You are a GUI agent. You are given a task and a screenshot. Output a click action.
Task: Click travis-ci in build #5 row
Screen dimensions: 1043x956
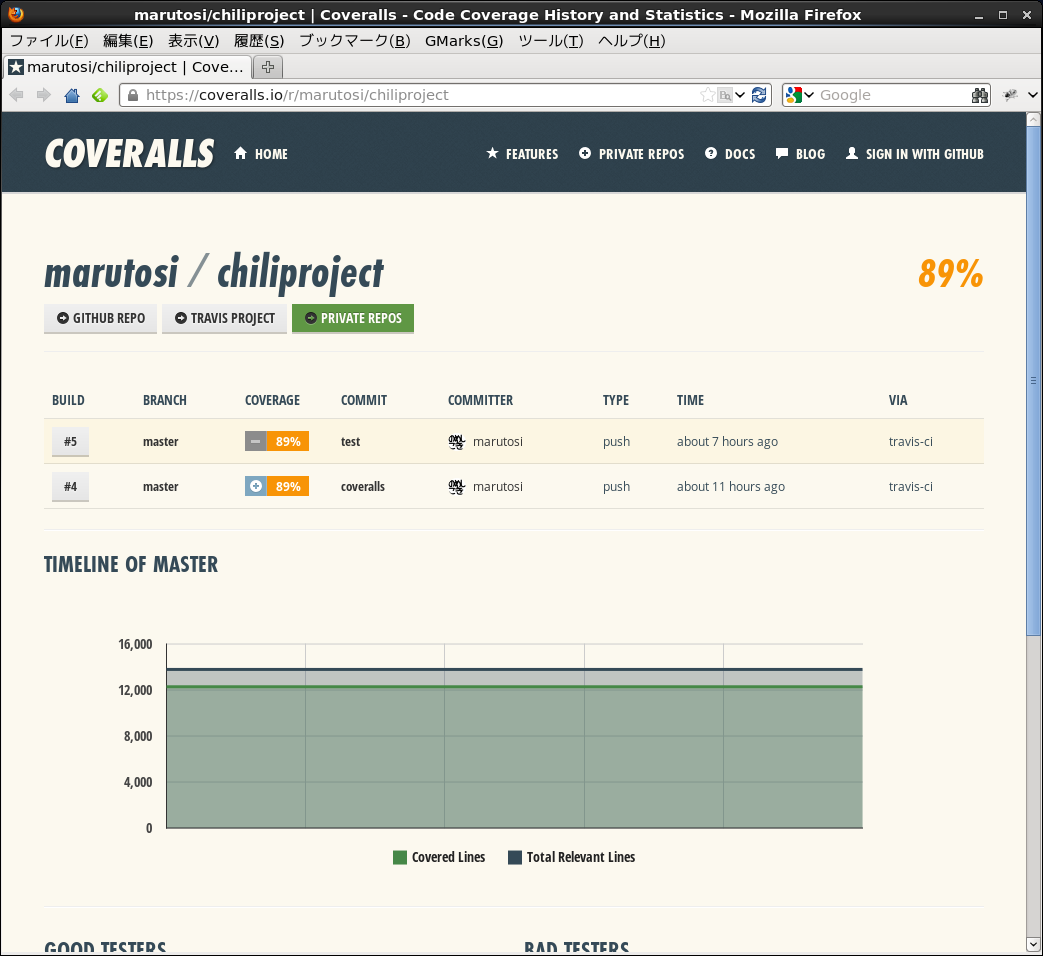pyautogui.click(x=911, y=442)
